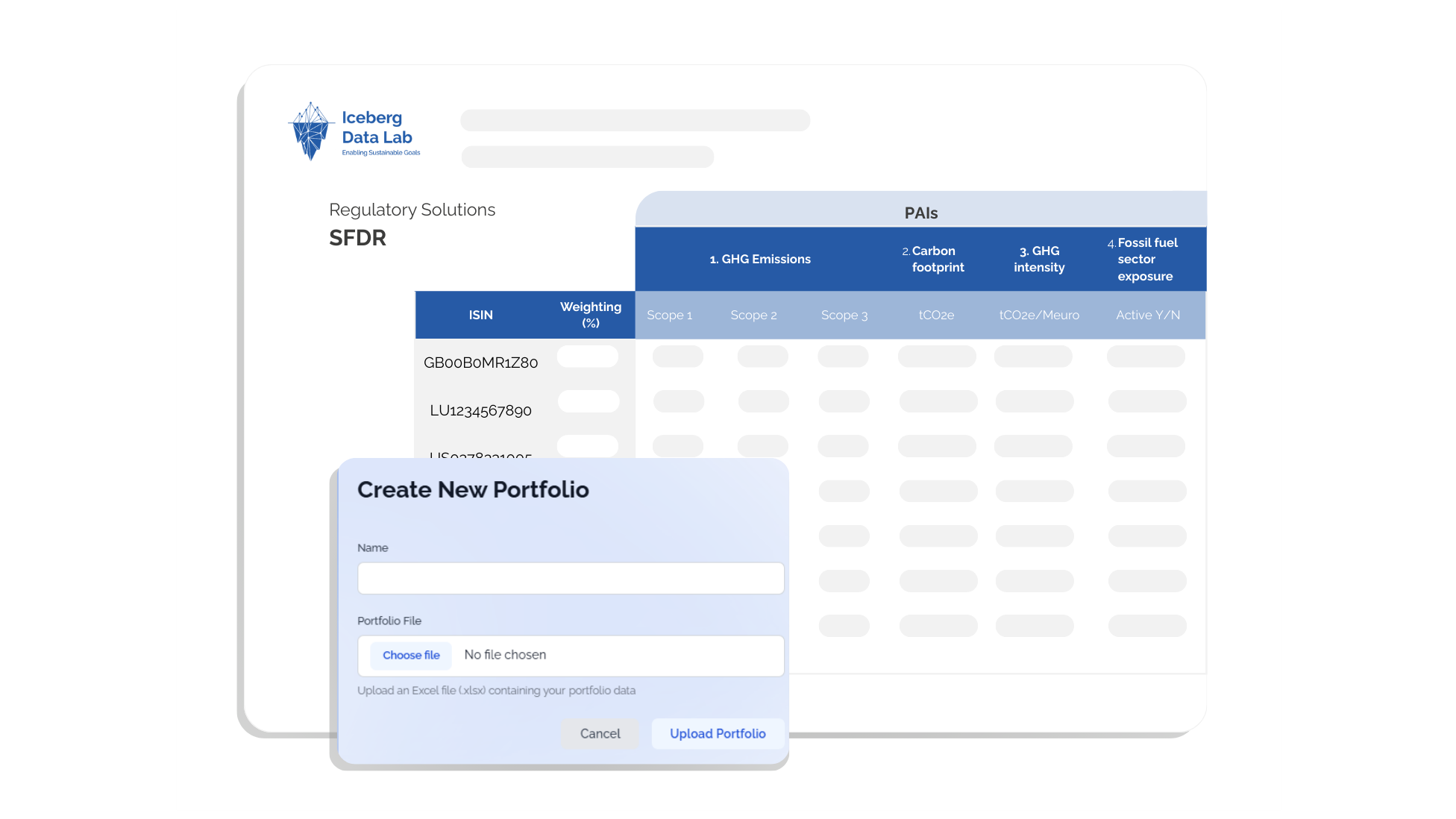Click Fossil fuel sector exposure header

(1146, 259)
